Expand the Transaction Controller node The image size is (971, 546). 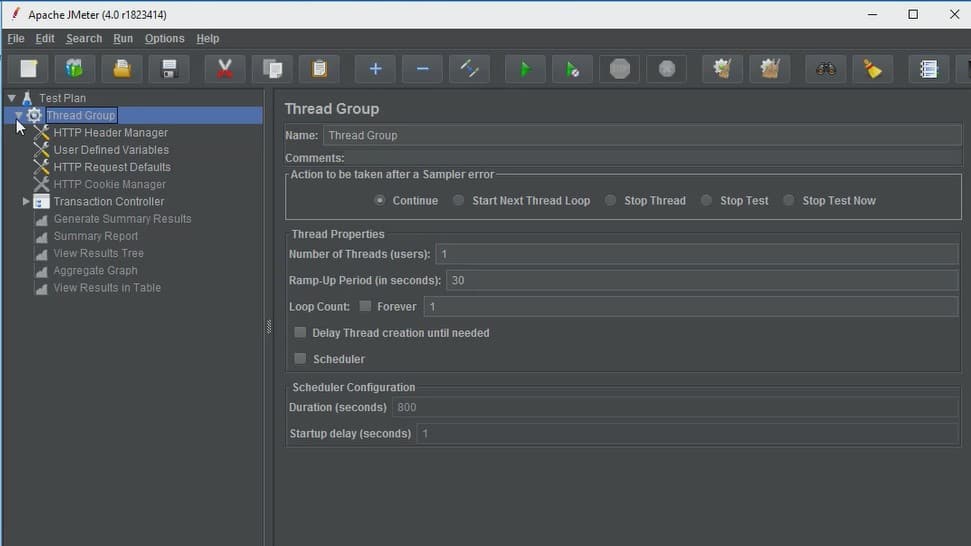[x=26, y=201]
